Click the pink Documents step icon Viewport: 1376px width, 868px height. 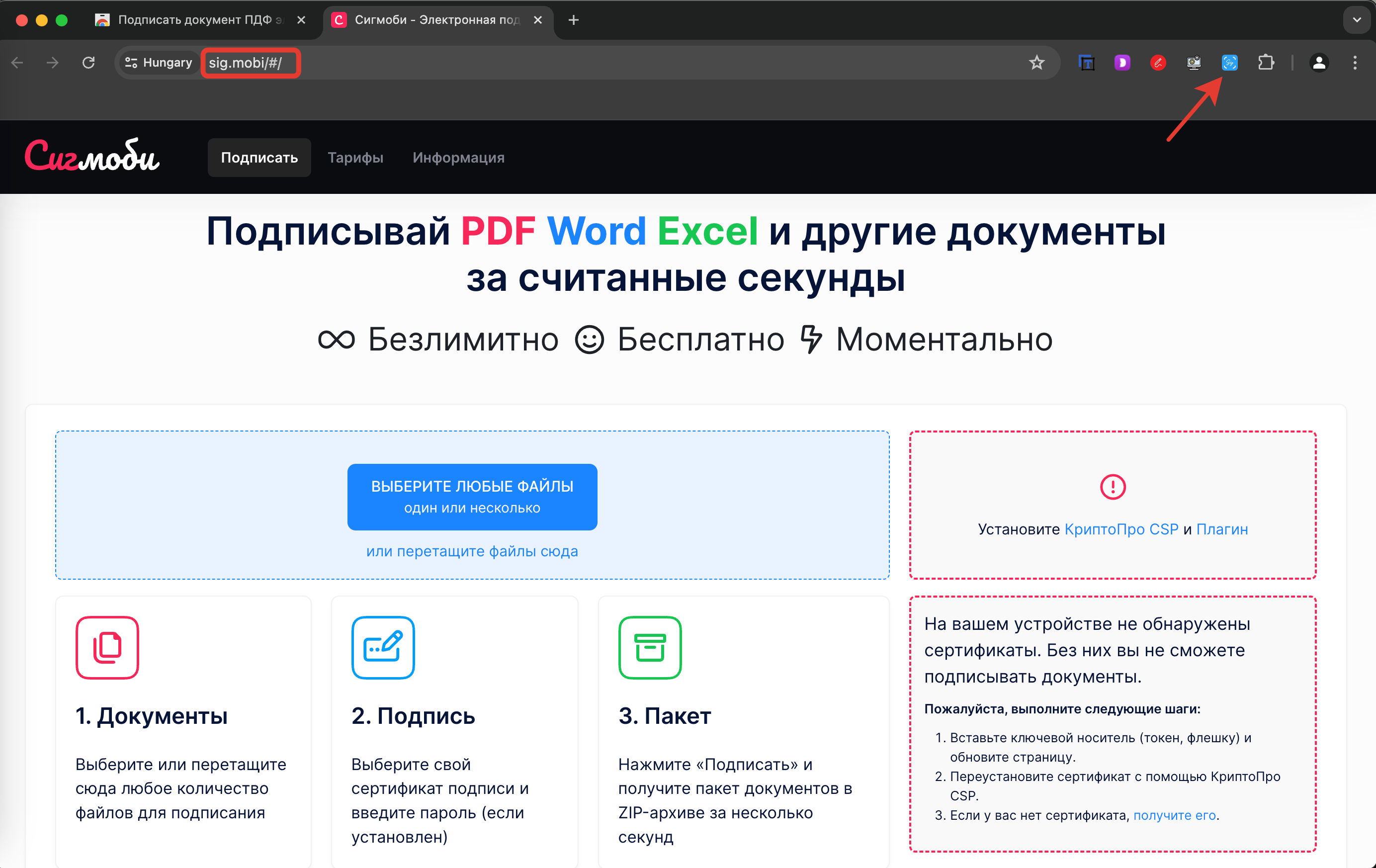coord(107,647)
